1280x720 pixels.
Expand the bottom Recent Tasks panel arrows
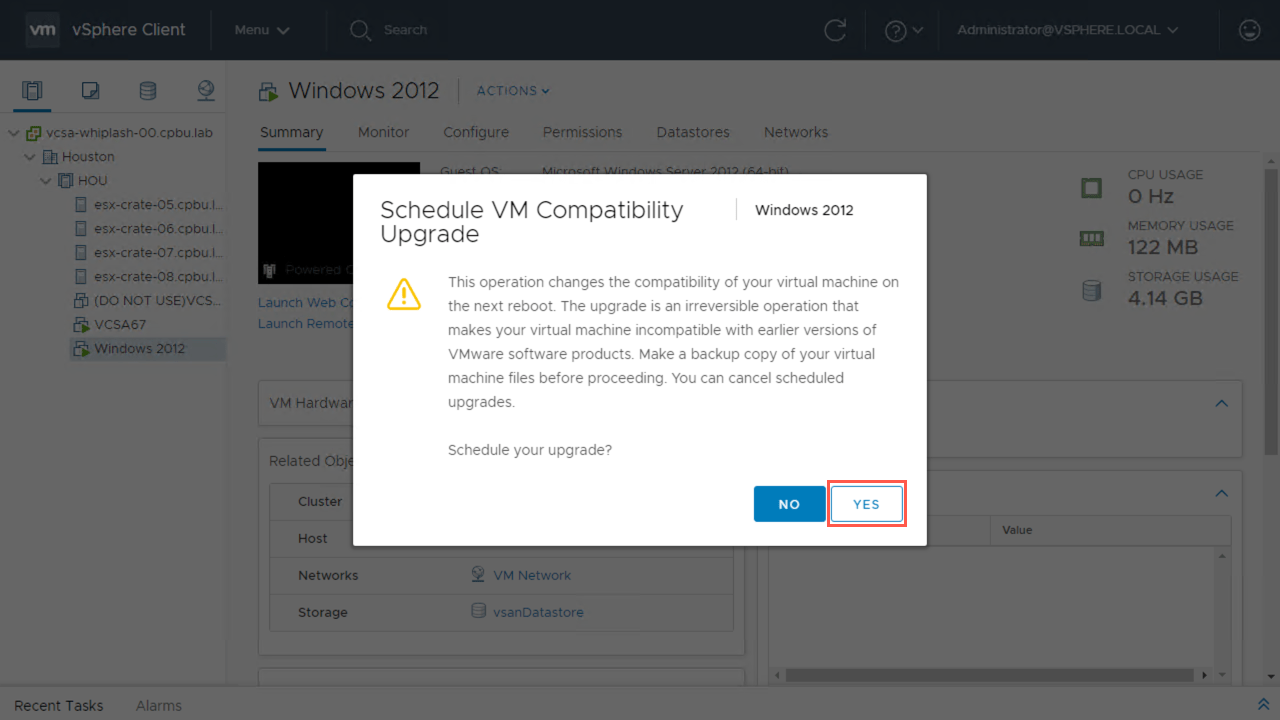point(1264,705)
